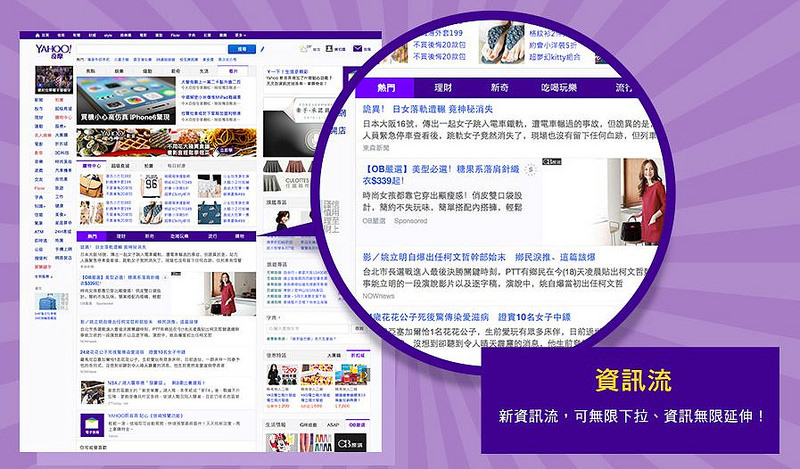This screenshot has width=800, height=469.
Task: Click the $ sponsored icon in magnified ad
Action: (531, 170)
